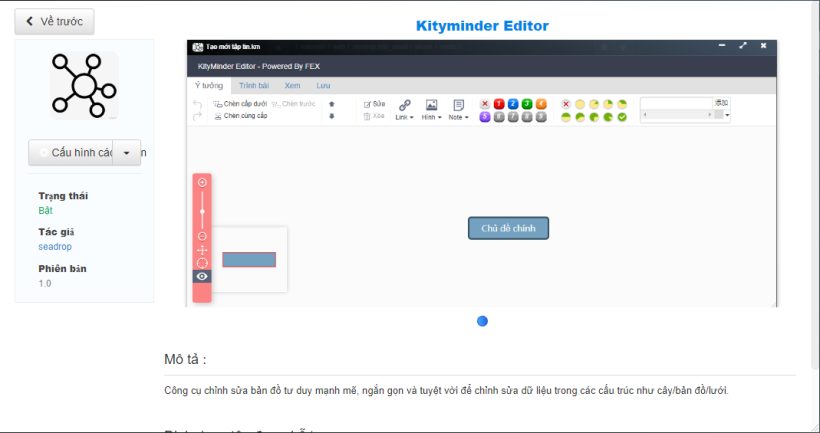The width and height of the screenshot is (820, 433).
Task: Open the seadrop author link
Action: (55, 246)
